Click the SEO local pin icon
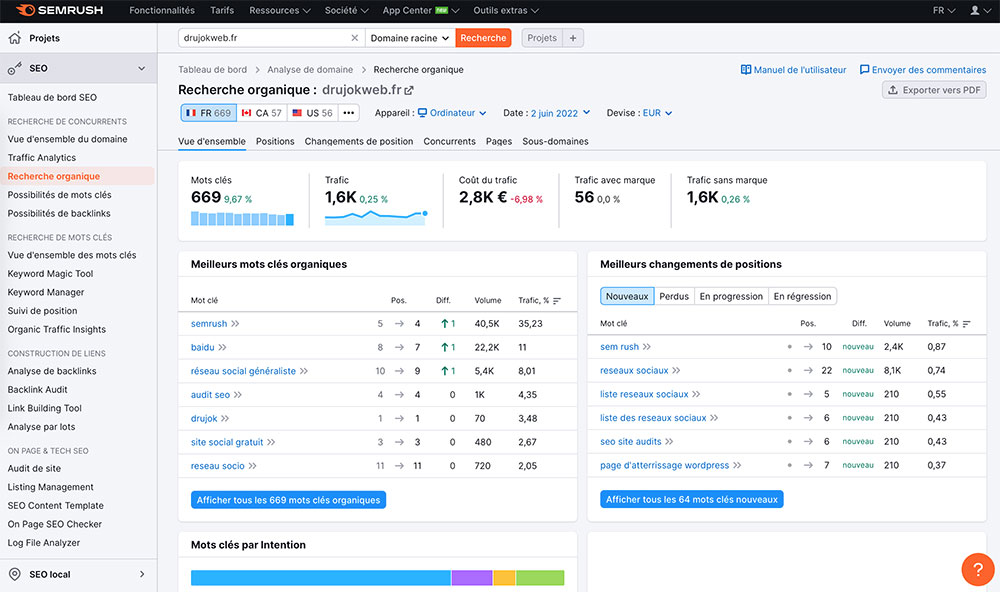The image size is (1000, 592). (15, 574)
